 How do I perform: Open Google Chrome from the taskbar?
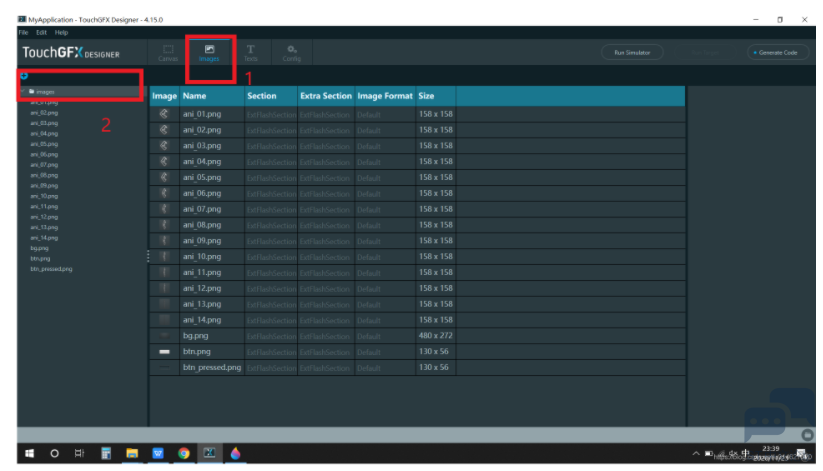pos(184,453)
